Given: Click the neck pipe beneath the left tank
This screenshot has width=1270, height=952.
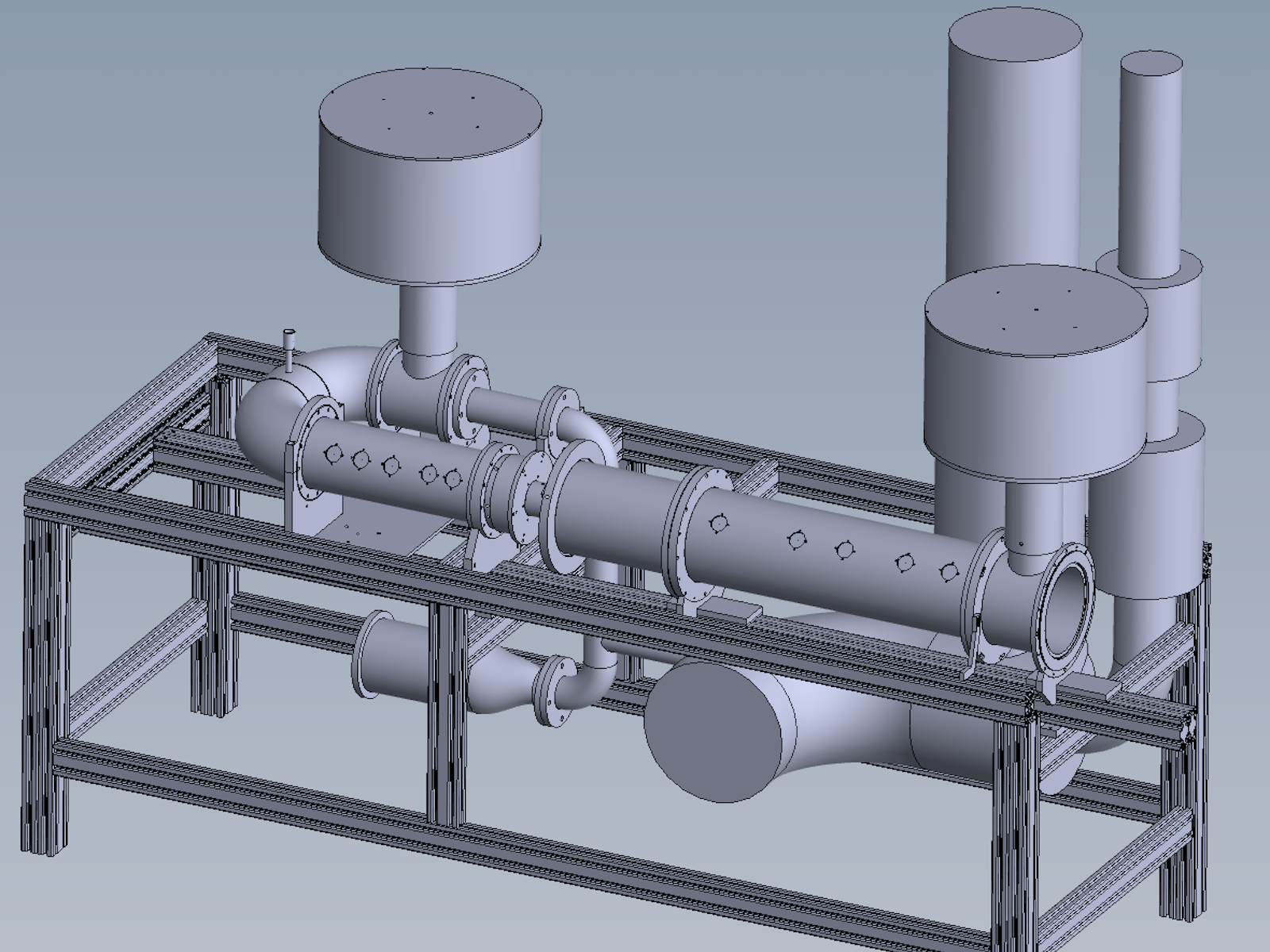Looking at the screenshot, I should coord(427,325).
